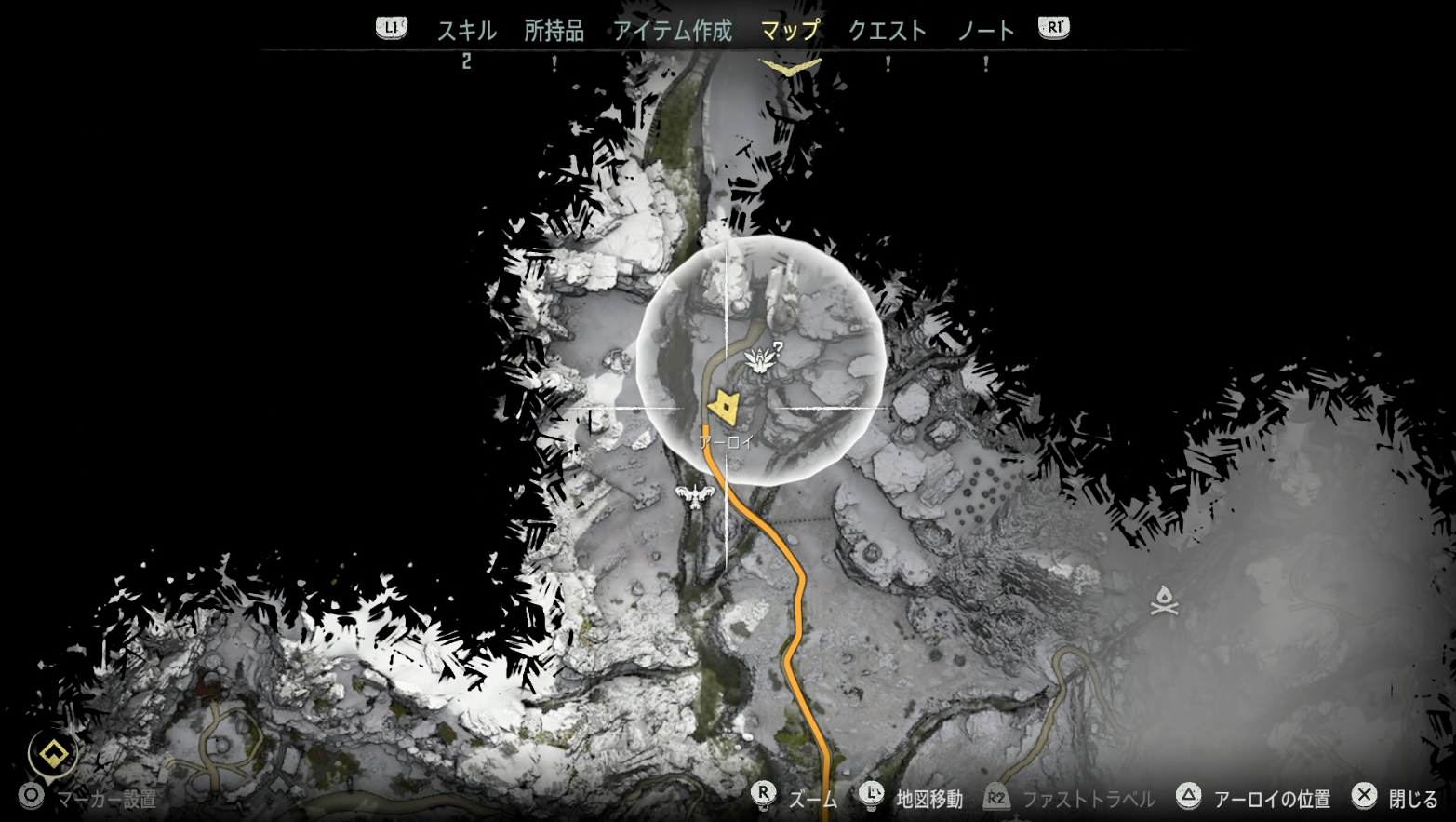Switch to the 所持品 inventory tab

(554, 31)
